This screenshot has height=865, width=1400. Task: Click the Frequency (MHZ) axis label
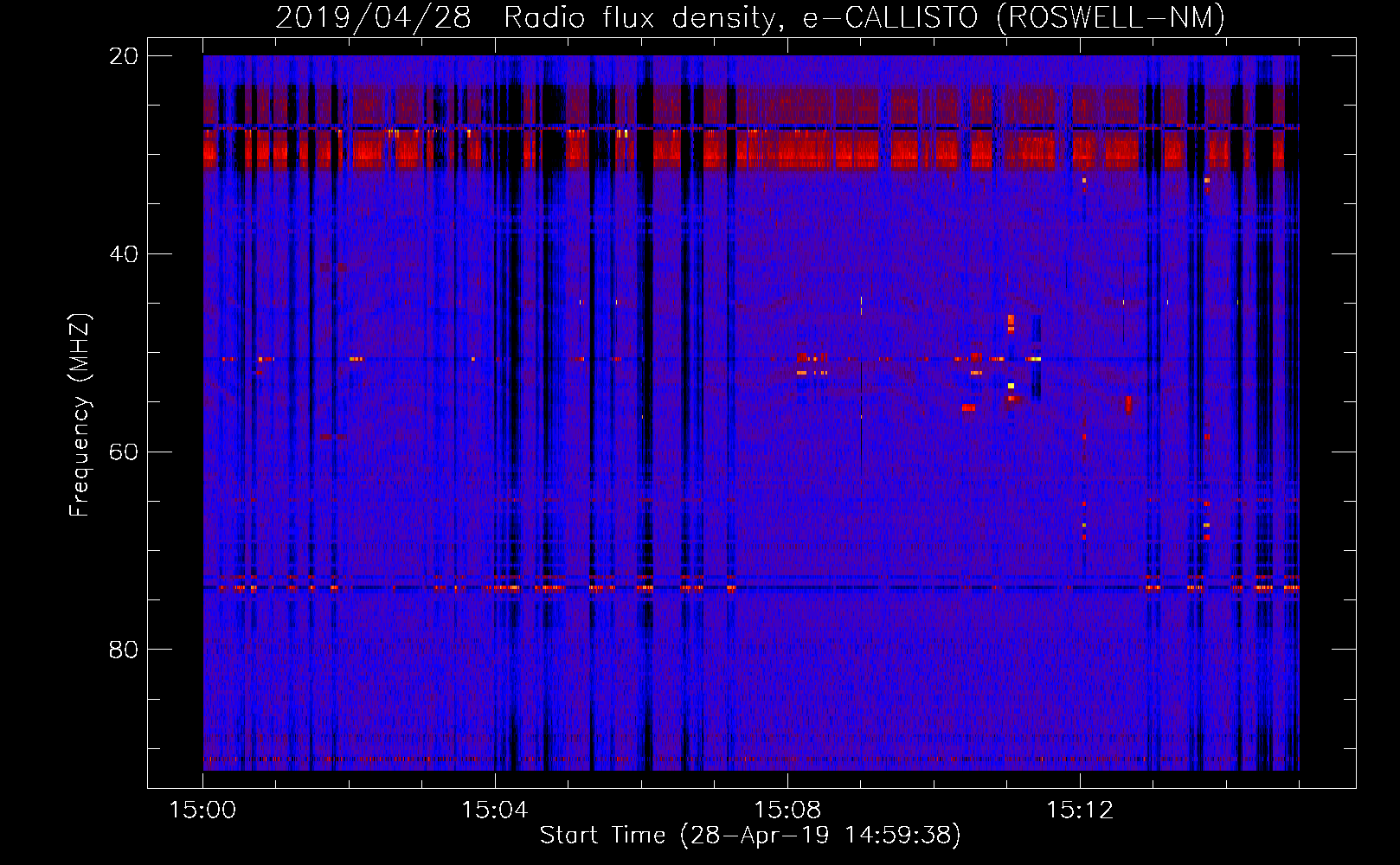tap(80, 415)
